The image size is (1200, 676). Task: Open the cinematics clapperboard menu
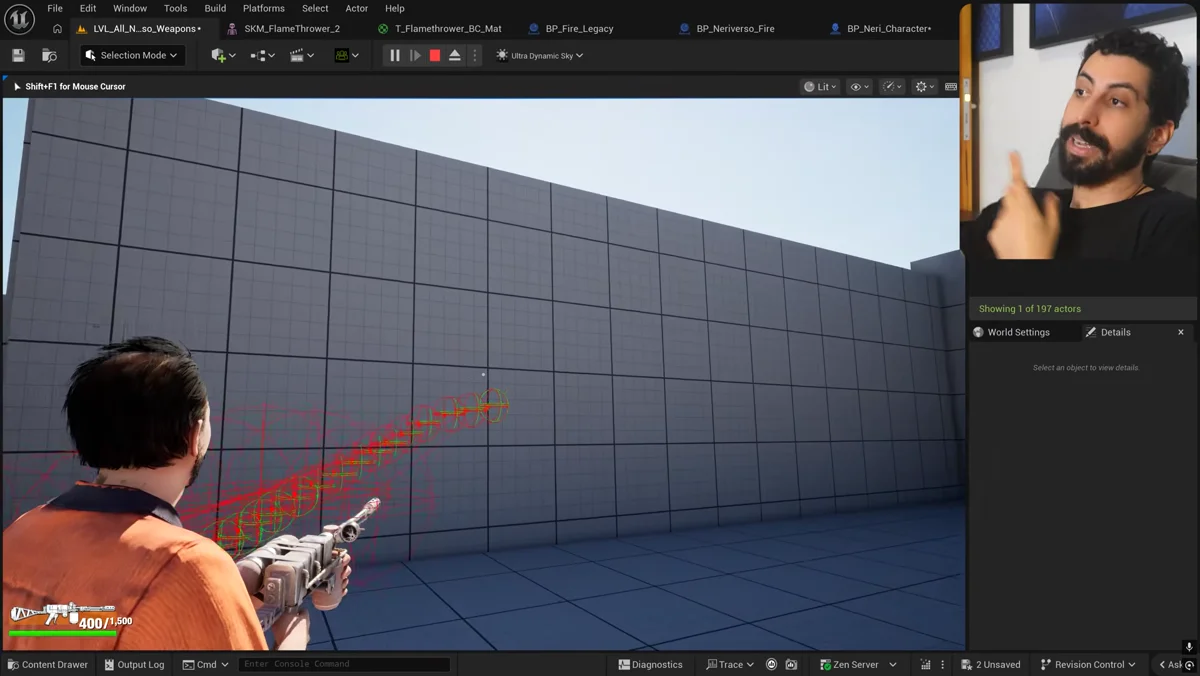[x=302, y=56]
